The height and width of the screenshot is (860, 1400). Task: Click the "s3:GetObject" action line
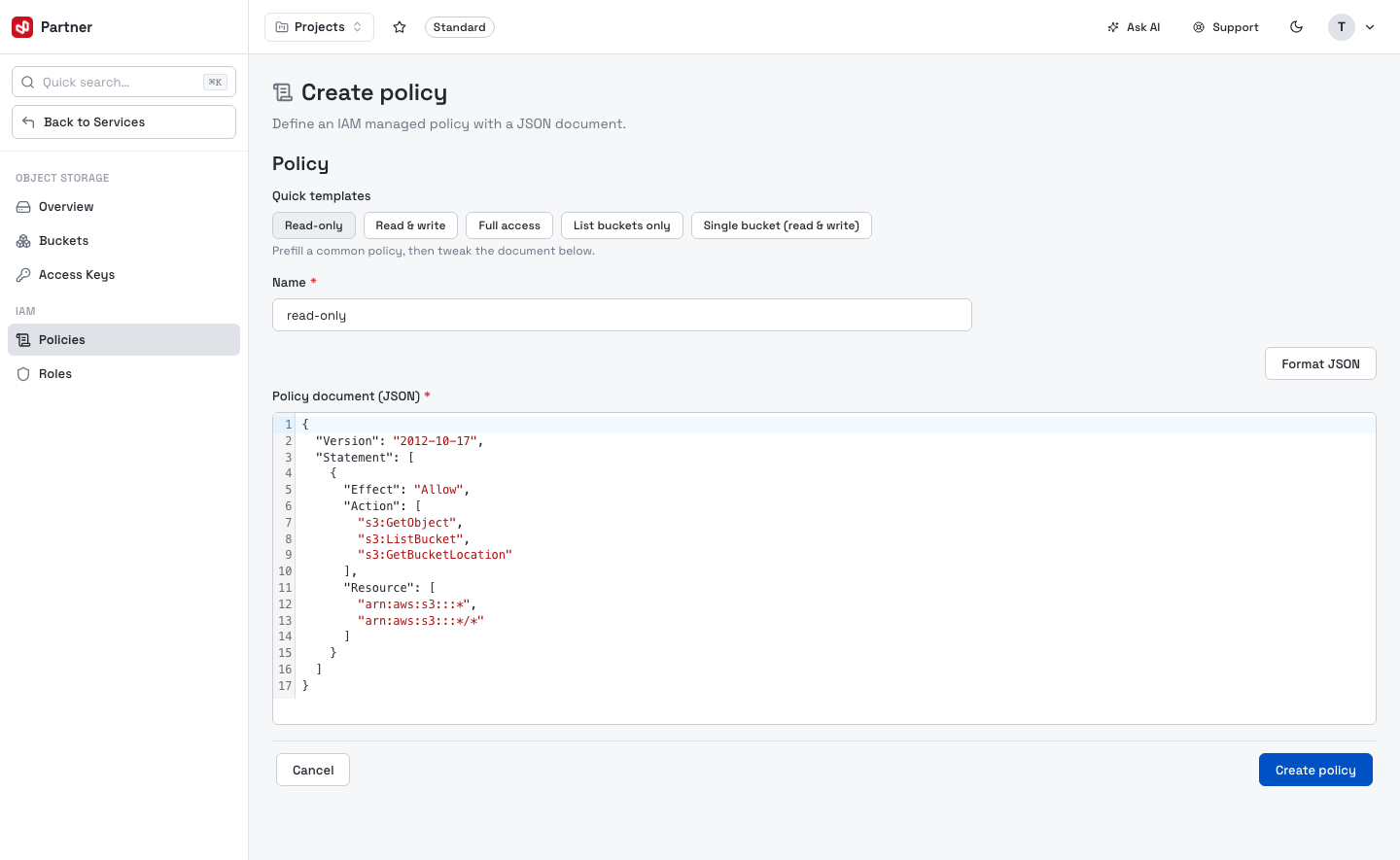(406, 523)
